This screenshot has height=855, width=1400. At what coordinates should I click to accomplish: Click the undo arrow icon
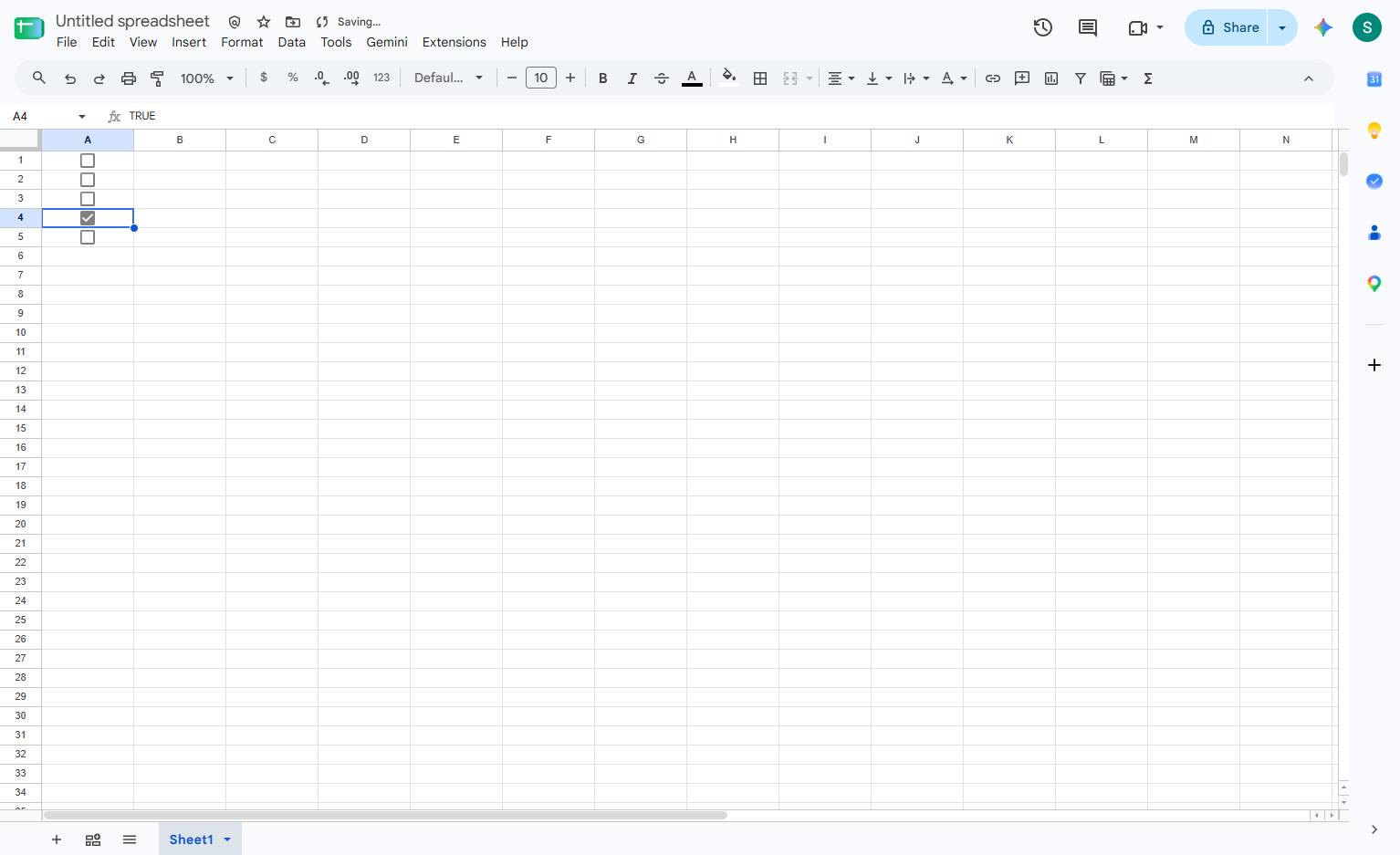[x=70, y=78]
